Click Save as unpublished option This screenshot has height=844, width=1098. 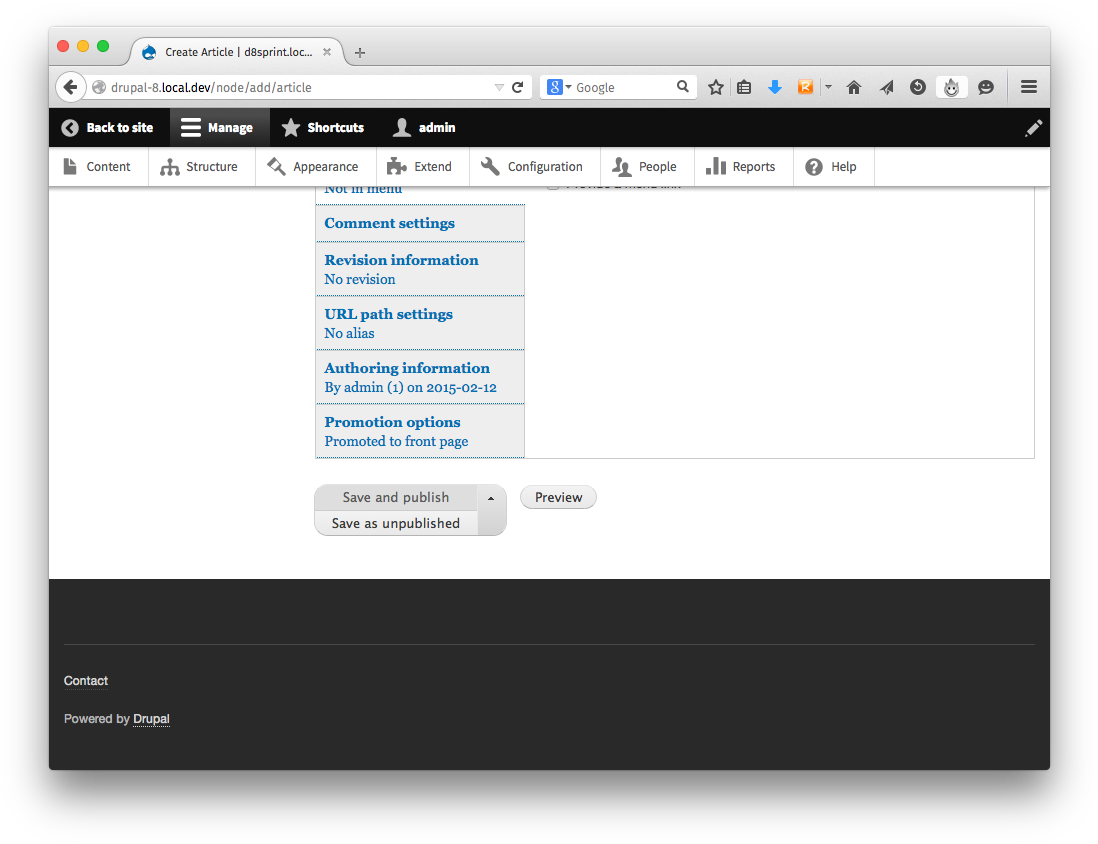coord(396,523)
